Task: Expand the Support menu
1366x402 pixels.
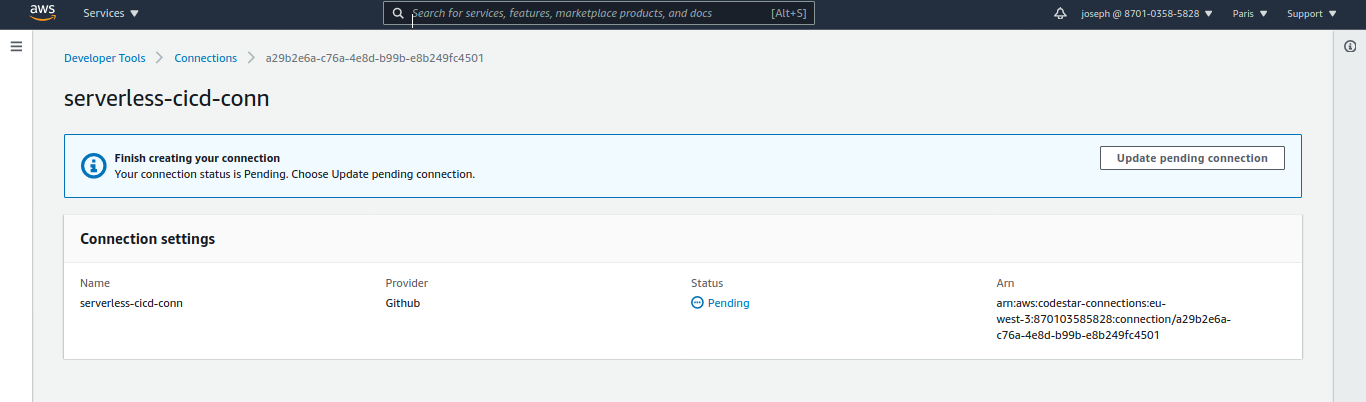Action: click(x=1311, y=14)
